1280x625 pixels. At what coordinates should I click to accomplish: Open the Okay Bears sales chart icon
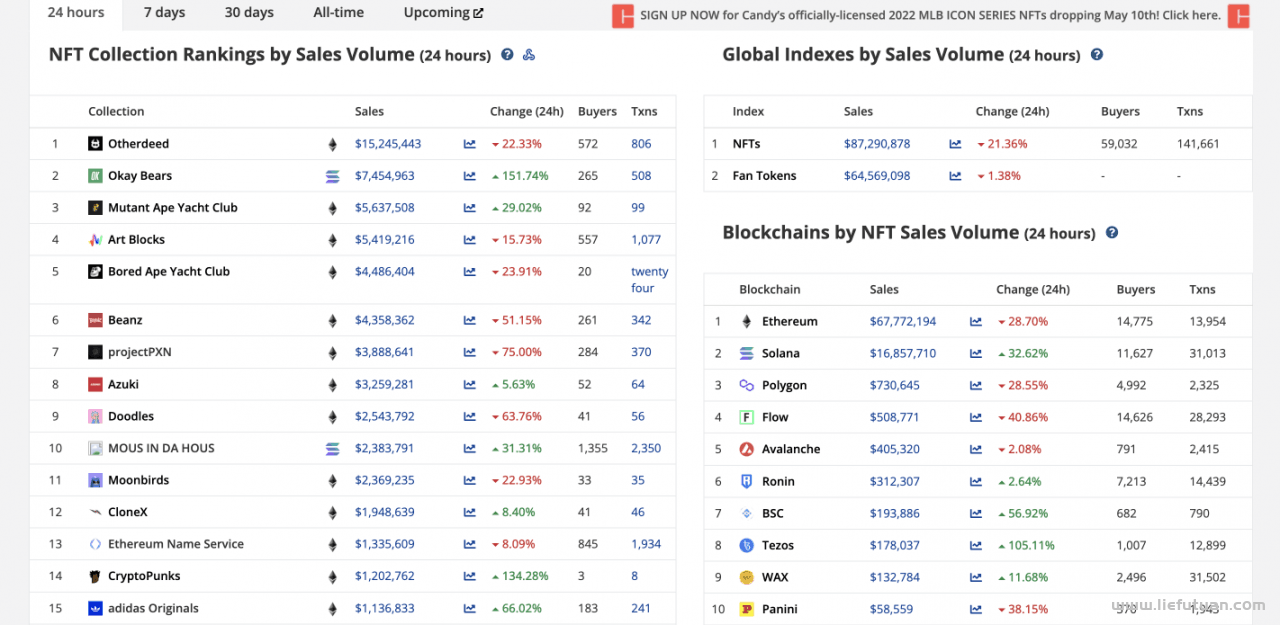[x=470, y=176]
